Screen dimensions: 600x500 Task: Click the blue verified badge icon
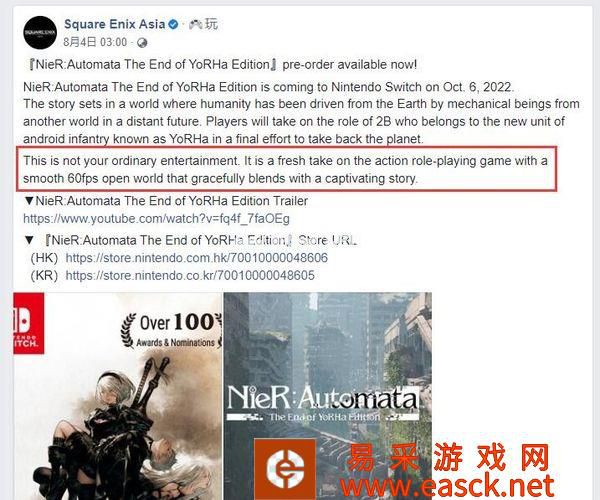pyautogui.click(x=173, y=25)
